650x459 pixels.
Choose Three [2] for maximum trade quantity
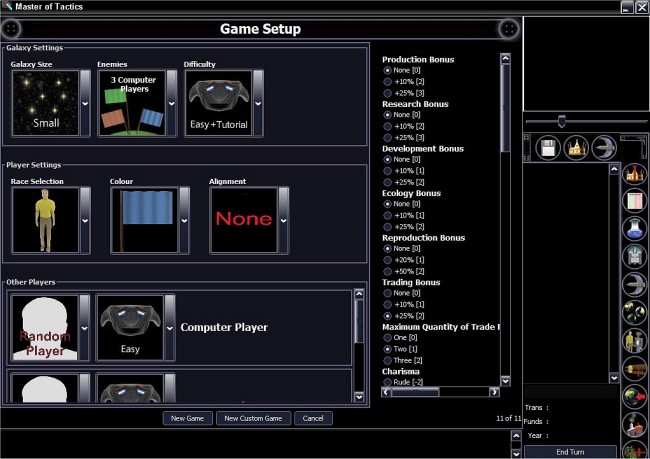click(x=403, y=360)
